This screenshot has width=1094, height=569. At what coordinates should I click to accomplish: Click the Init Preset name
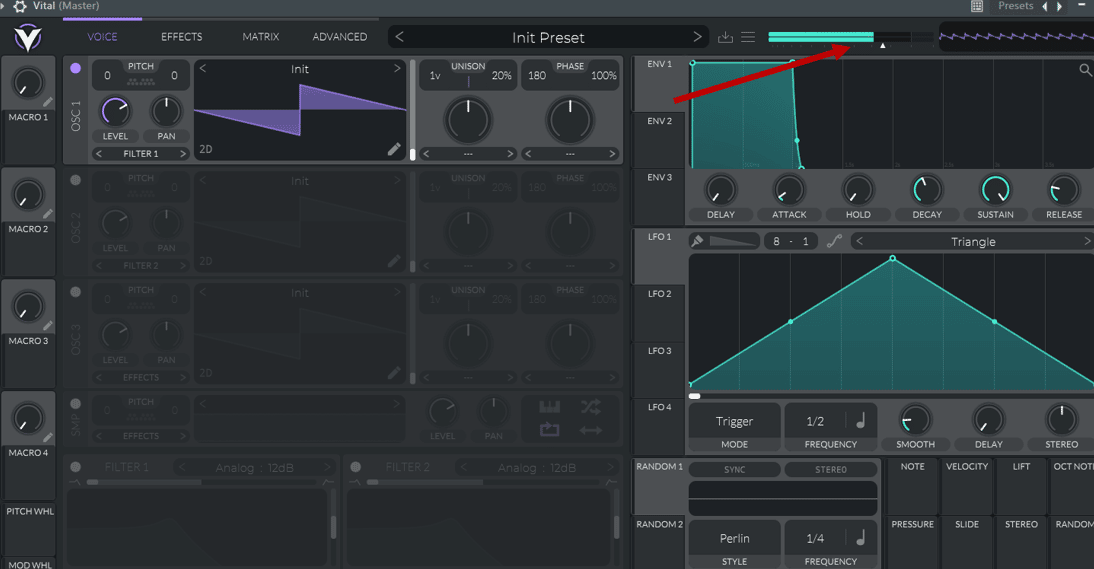click(x=548, y=38)
